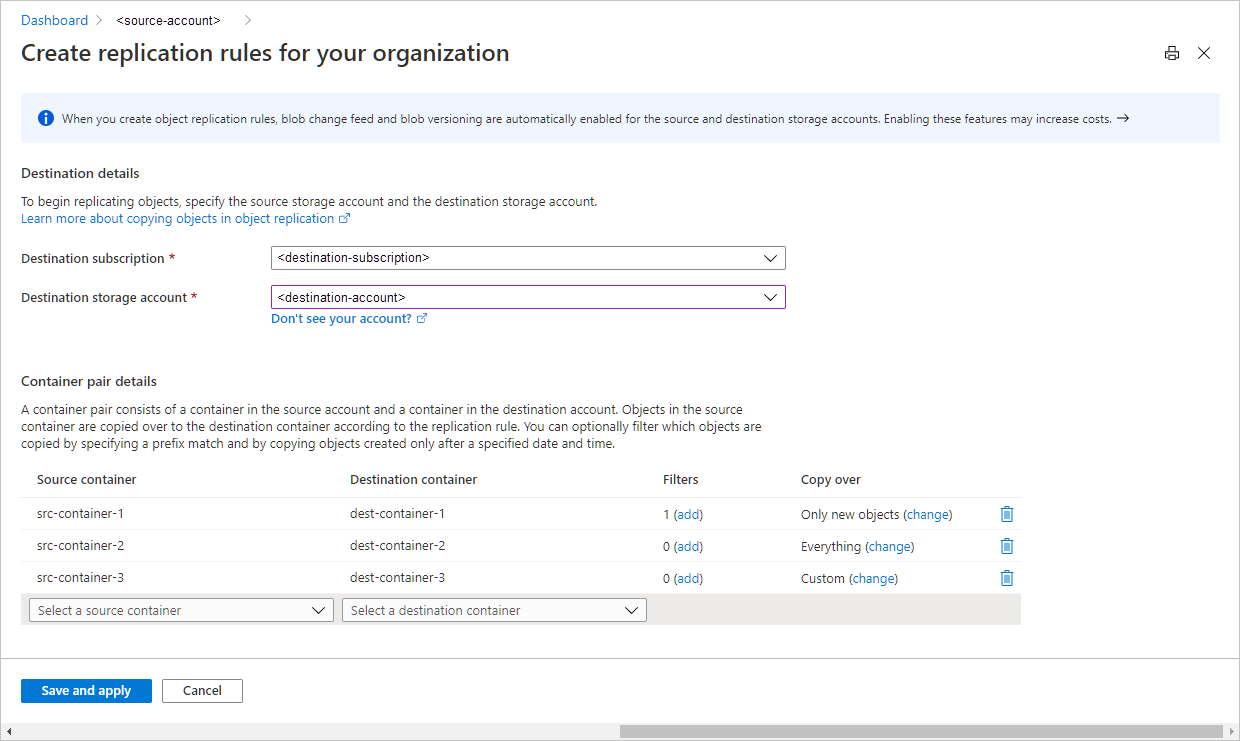The height and width of the screenshot is (741, 1240).
Task: Click external link icon next to Learn more
Action: 345,218
